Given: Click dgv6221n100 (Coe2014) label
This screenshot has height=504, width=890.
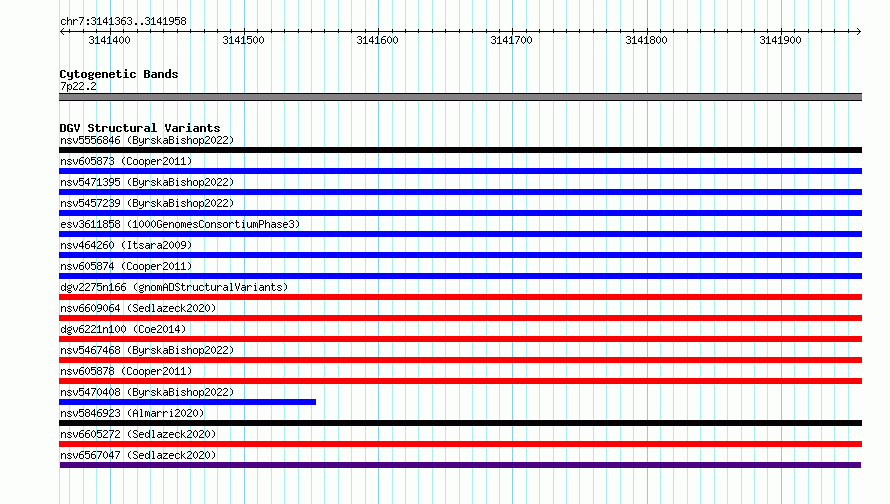Looking at the screenshot, I should click(123, 329).
